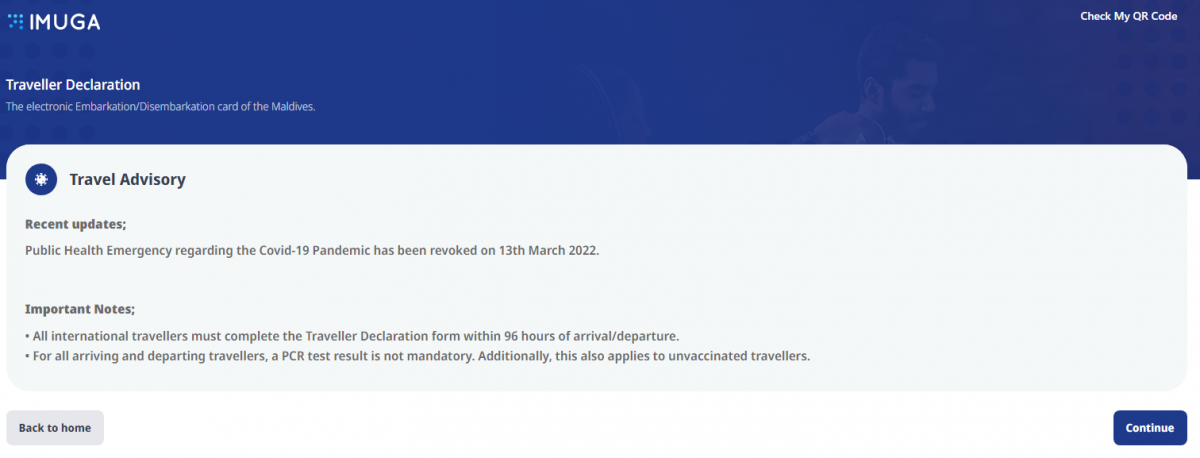The width and height of the screenshot is (1200, 458).
Task: Click the IMUGA dotted logo mark
Action: [x=15, y=21]
